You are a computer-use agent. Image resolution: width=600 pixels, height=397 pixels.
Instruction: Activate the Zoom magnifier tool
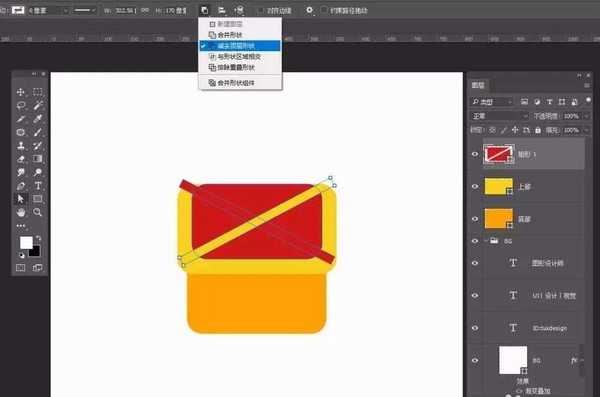click(37, 212)
